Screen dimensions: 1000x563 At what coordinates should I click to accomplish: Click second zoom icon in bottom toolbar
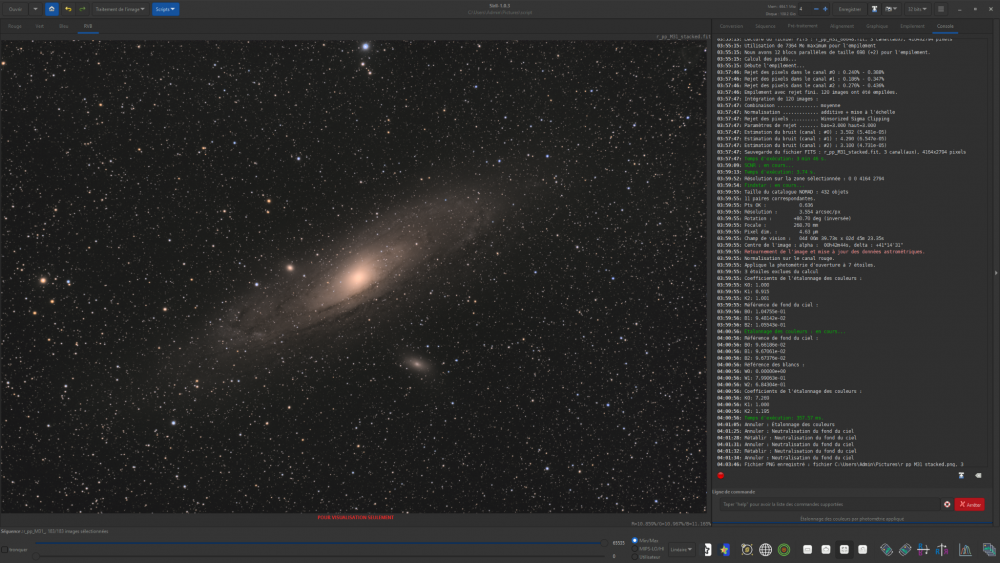pos(826,550)
